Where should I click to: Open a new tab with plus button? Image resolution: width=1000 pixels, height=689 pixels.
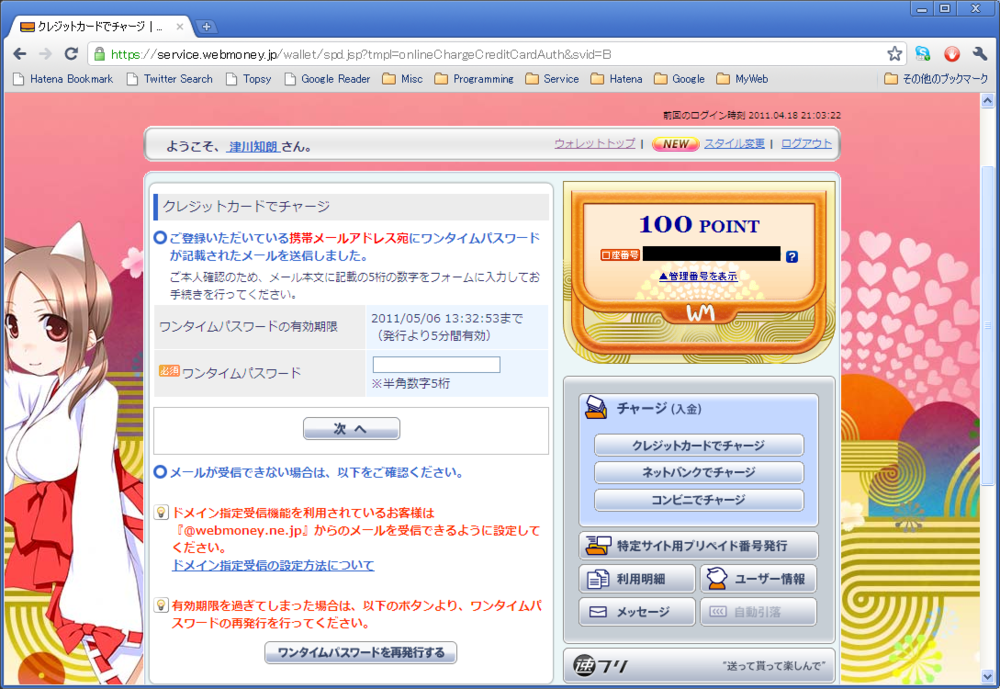206,27
